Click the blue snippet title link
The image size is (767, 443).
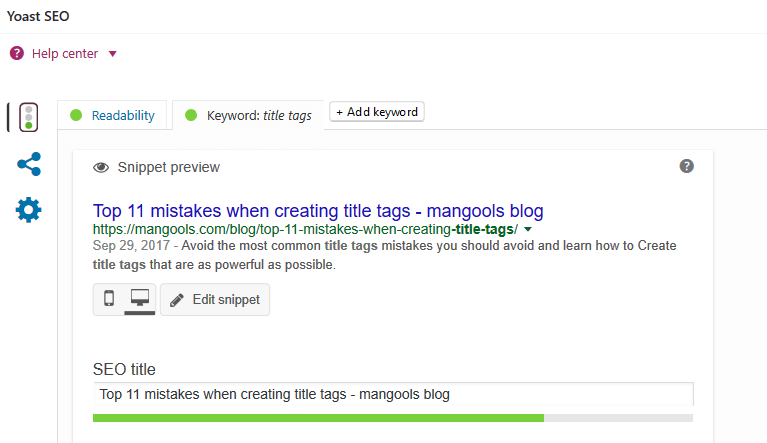click(318, 211)
